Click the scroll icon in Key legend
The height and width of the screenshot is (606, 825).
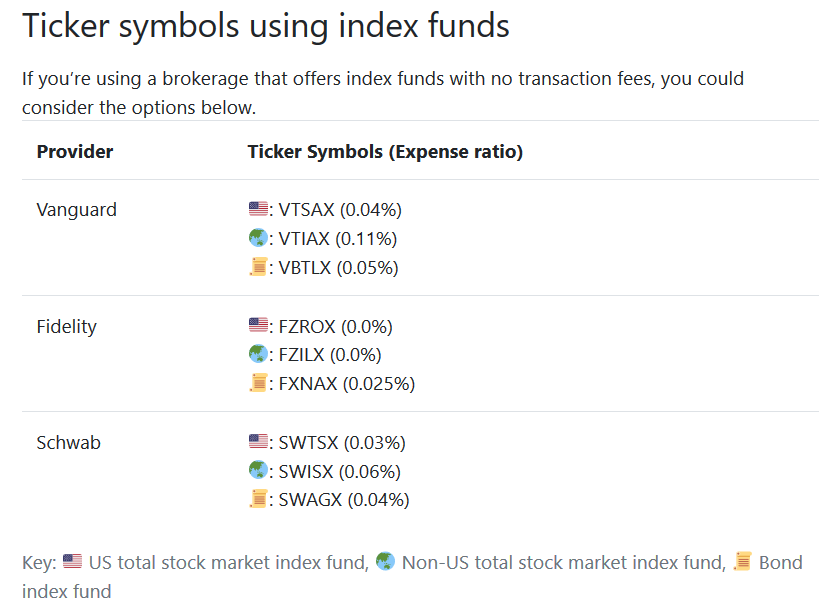(742, 562)
